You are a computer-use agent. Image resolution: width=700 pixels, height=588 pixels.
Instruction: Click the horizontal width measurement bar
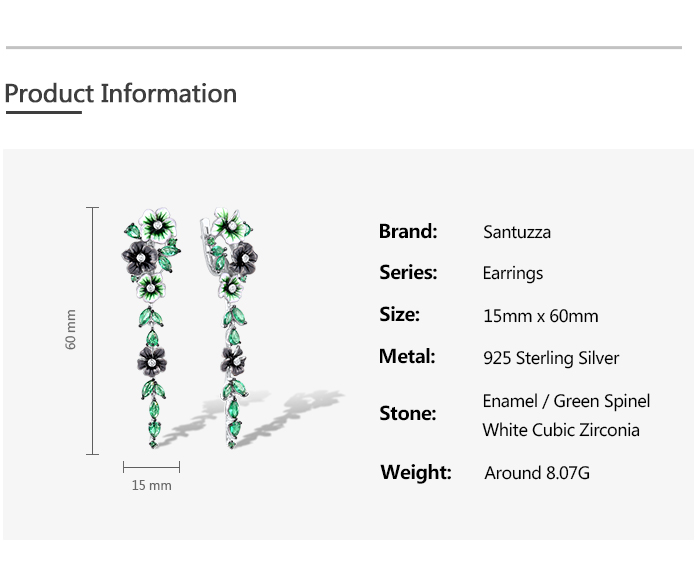pyautogui.click(x=151, y=467)
